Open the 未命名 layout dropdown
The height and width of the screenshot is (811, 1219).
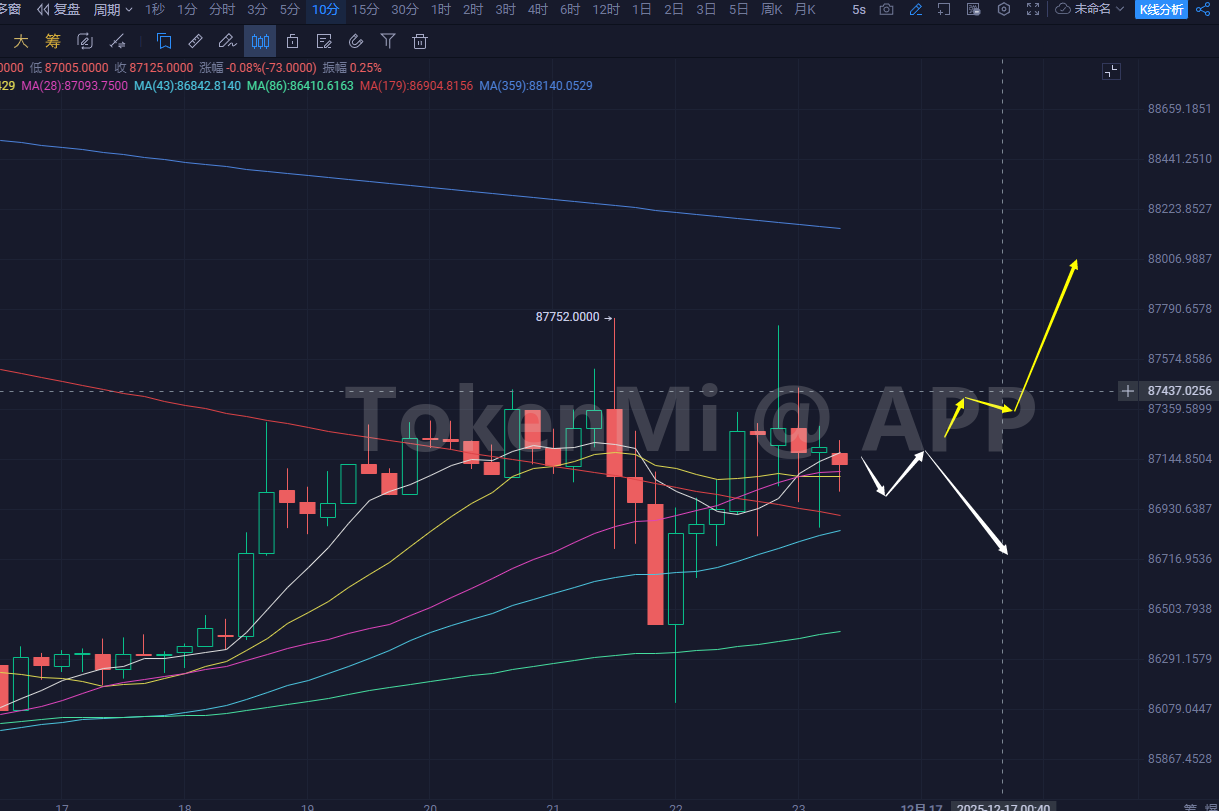click(x=1091, y=9)
